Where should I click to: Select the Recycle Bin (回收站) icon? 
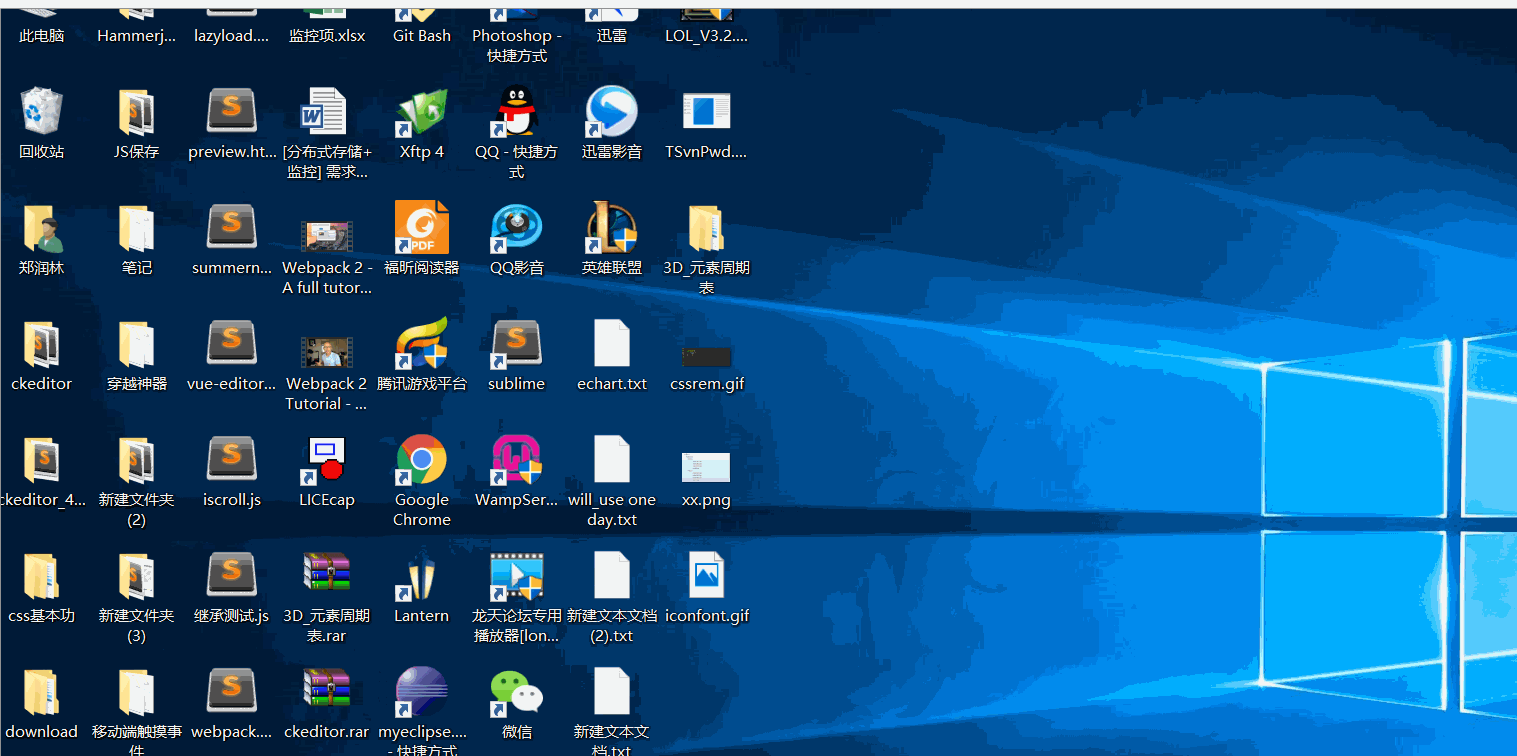point(42,111)
